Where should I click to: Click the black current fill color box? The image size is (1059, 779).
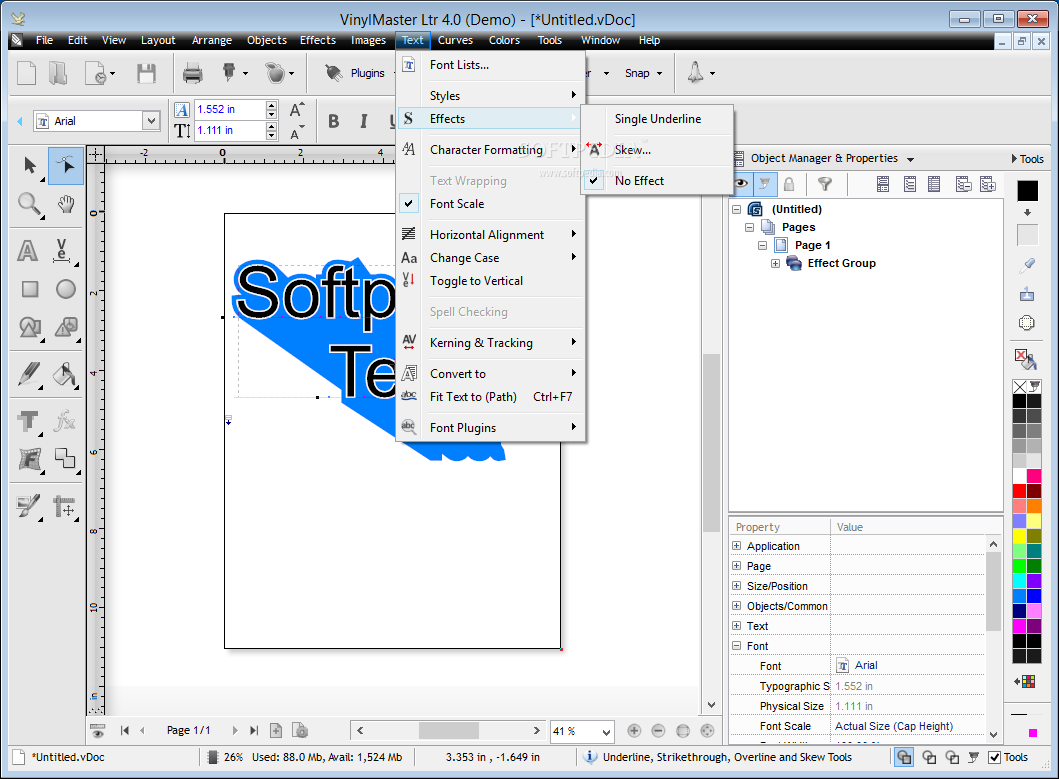pyautogui.click(x=1027, y=191)
